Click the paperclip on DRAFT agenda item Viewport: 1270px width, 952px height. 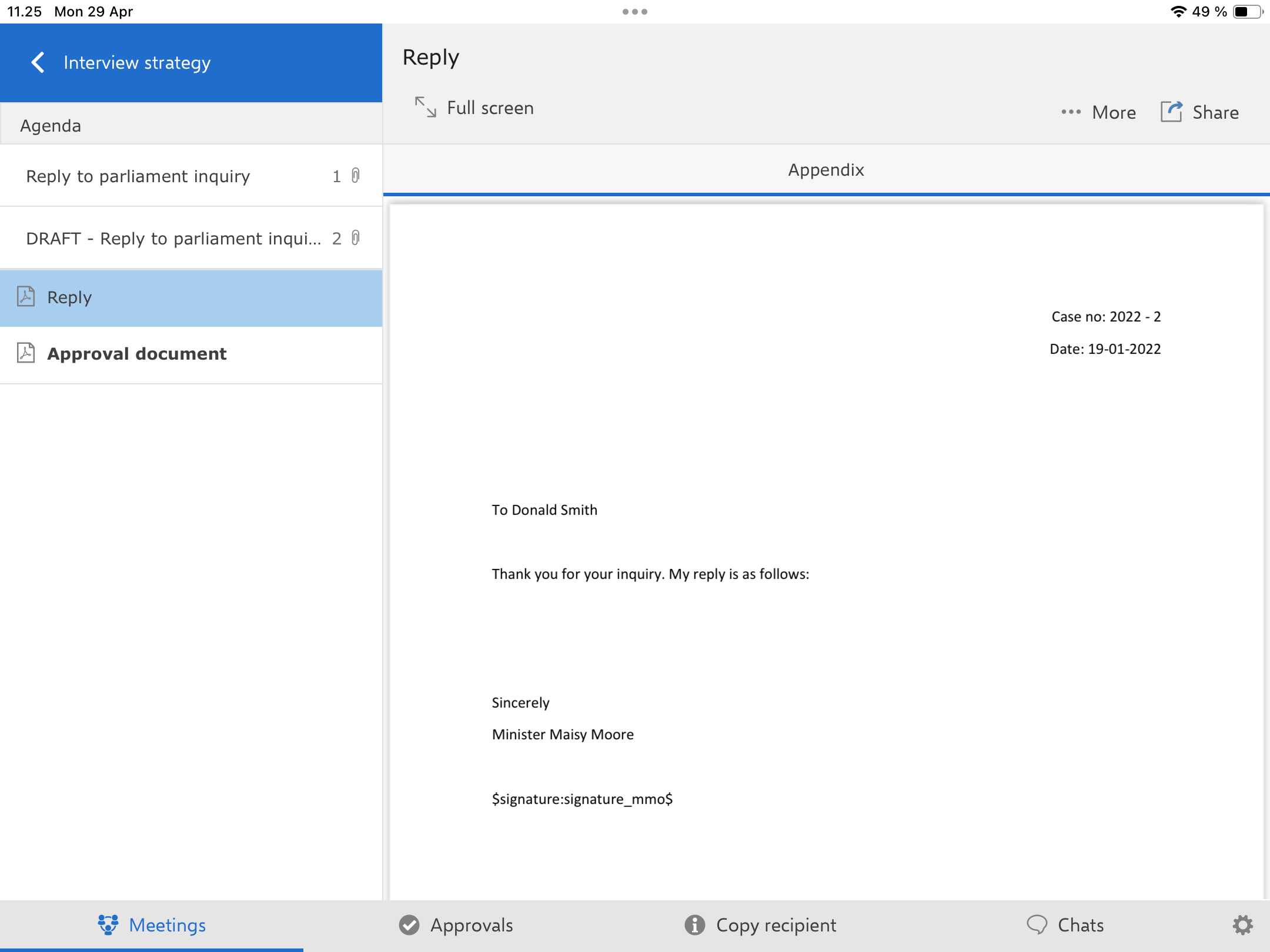tap(356, 238)
